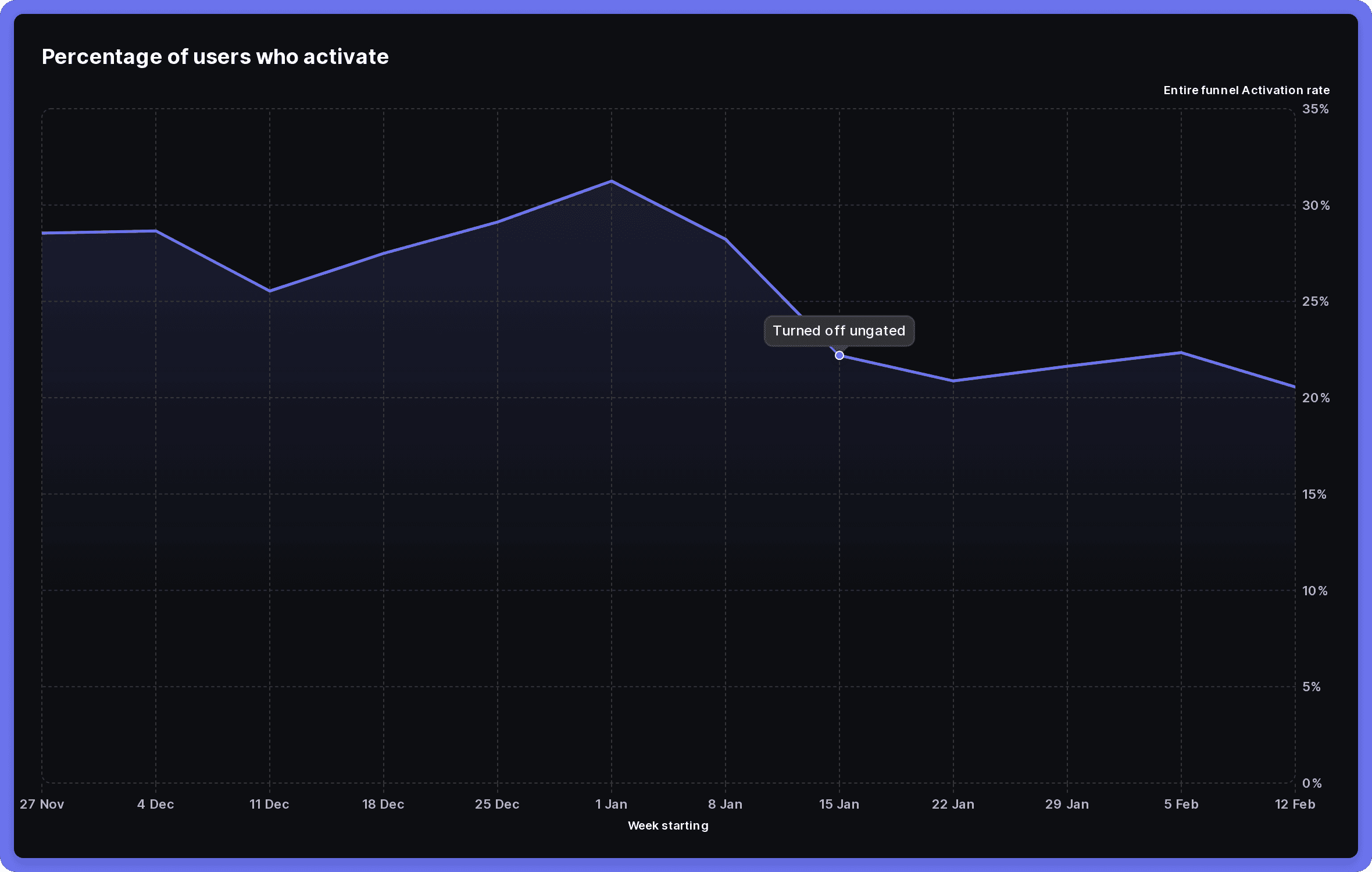Click the 25 Dec axis label
Screen dimensions: 1372x872
[497, 804]
